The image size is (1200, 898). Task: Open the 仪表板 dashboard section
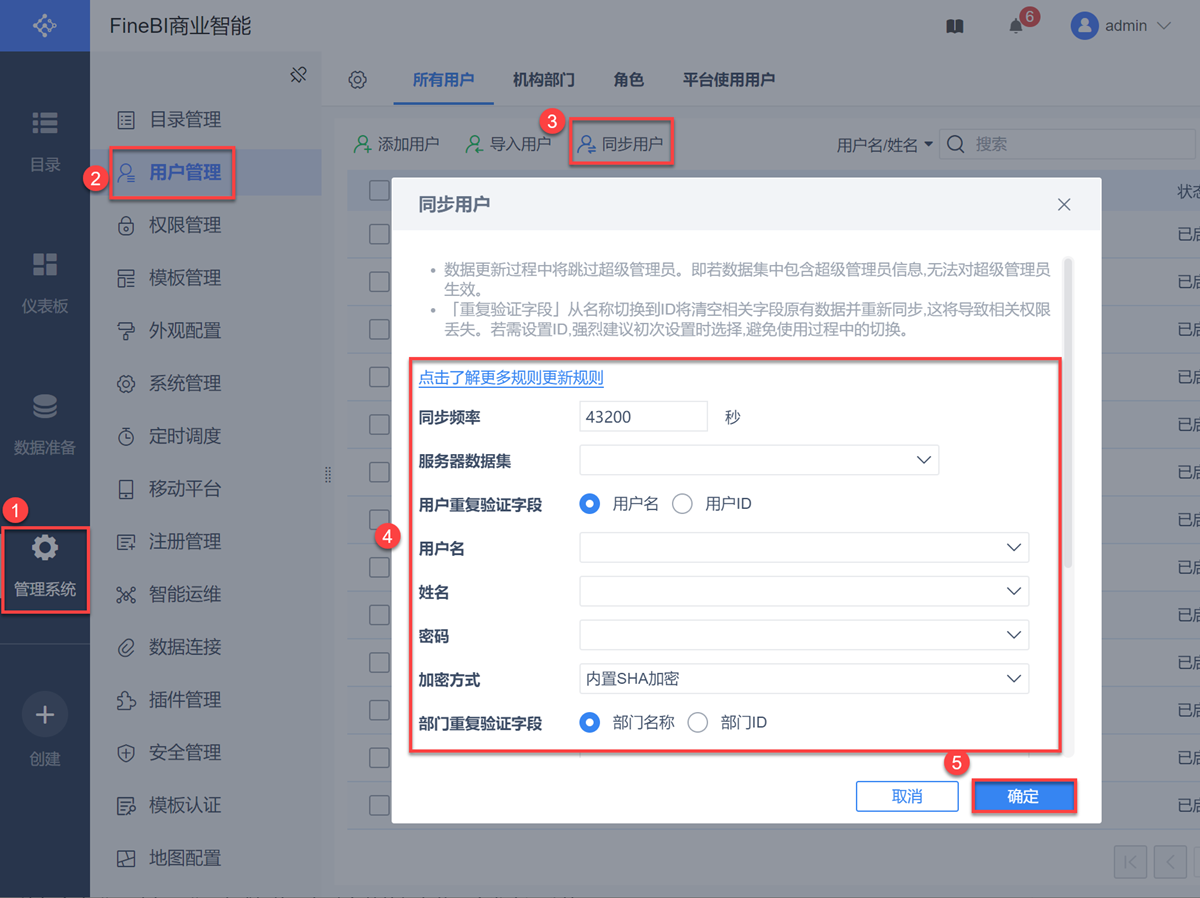point(45,282)
